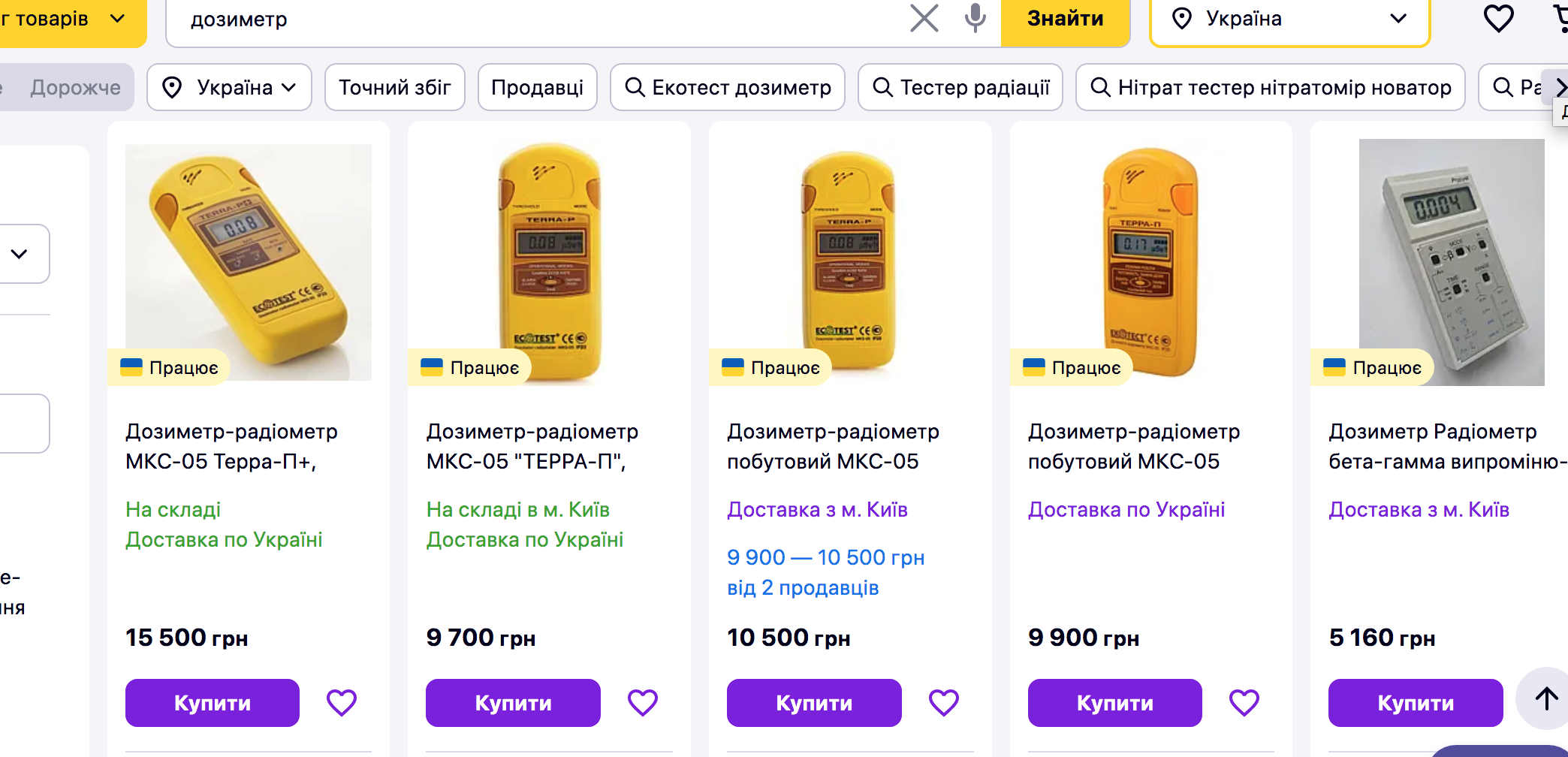Click the search input with дозиметр
Viewport: 1568px width, 757px height.
coord(526,20)
